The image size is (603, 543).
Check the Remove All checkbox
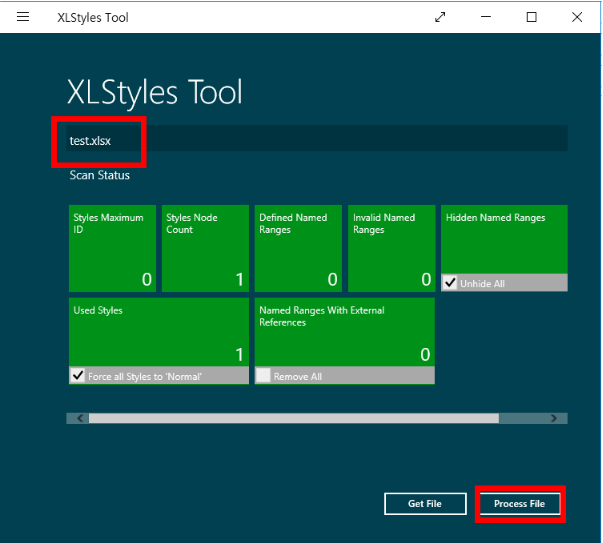(263, 375)
